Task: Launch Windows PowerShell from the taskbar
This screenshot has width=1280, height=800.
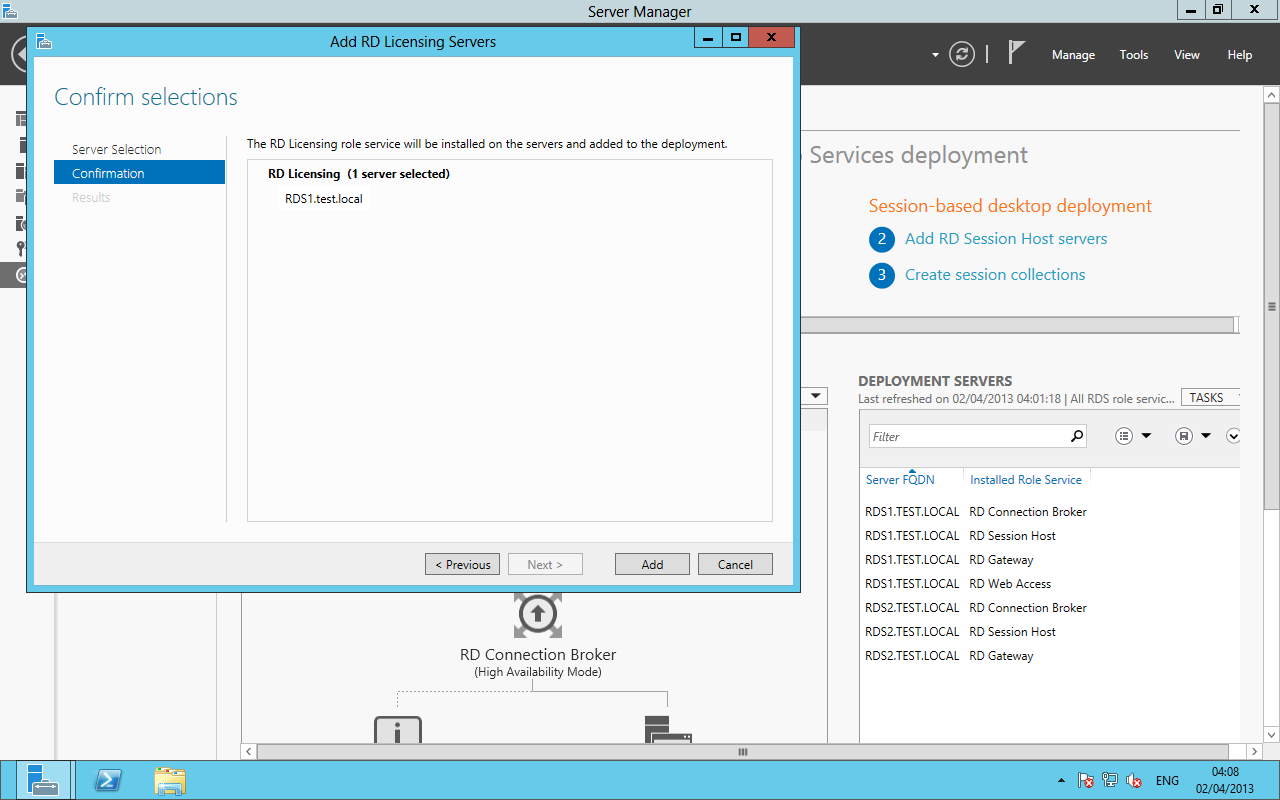Action: [107, 780]
